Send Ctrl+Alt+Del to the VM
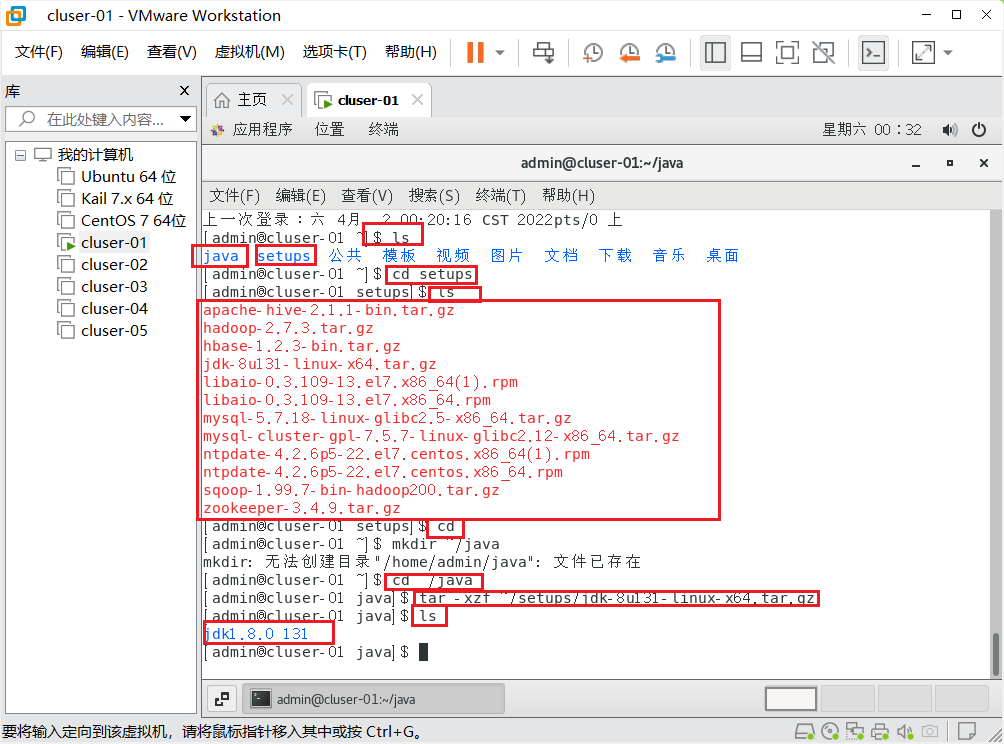The image size is (1004, 744). [544, 53]
